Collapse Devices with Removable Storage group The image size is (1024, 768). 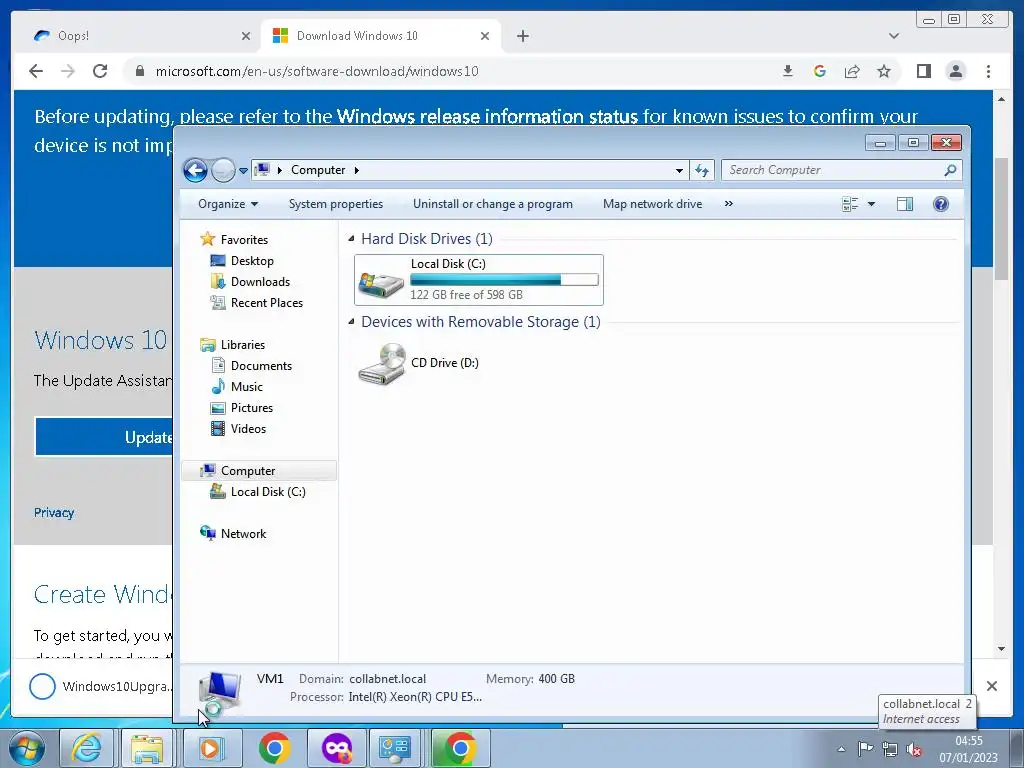pos(351,321)
